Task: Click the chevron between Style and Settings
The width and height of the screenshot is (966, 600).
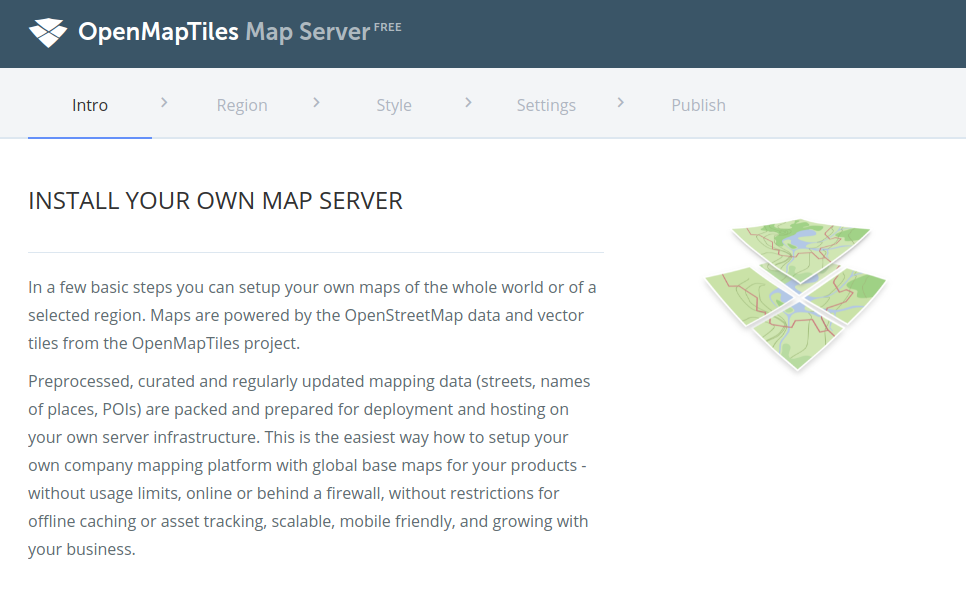Action: pyautogui.click(x=468, y=102)
